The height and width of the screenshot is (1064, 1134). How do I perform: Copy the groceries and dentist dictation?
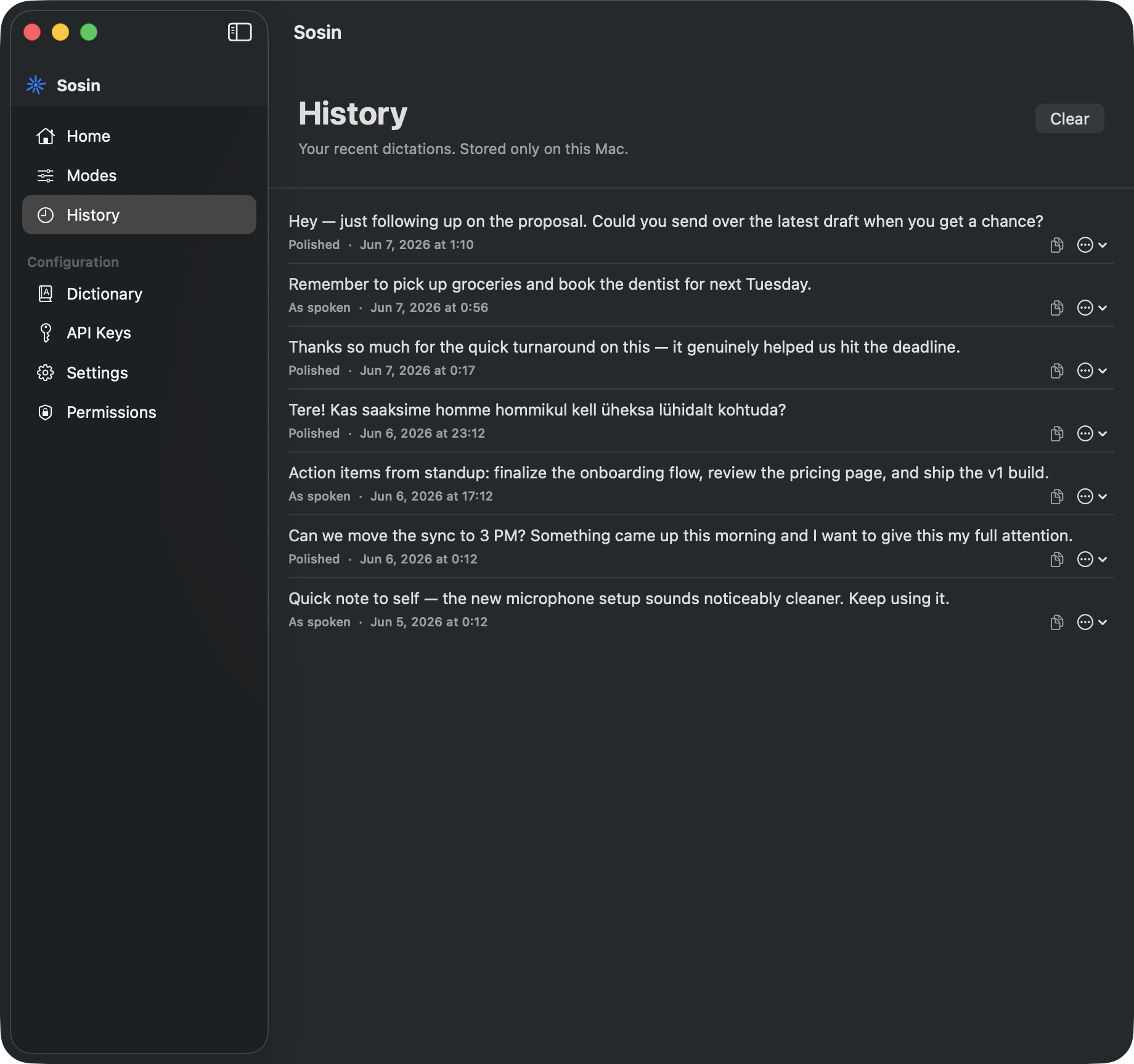click(x=1057, y=308)
